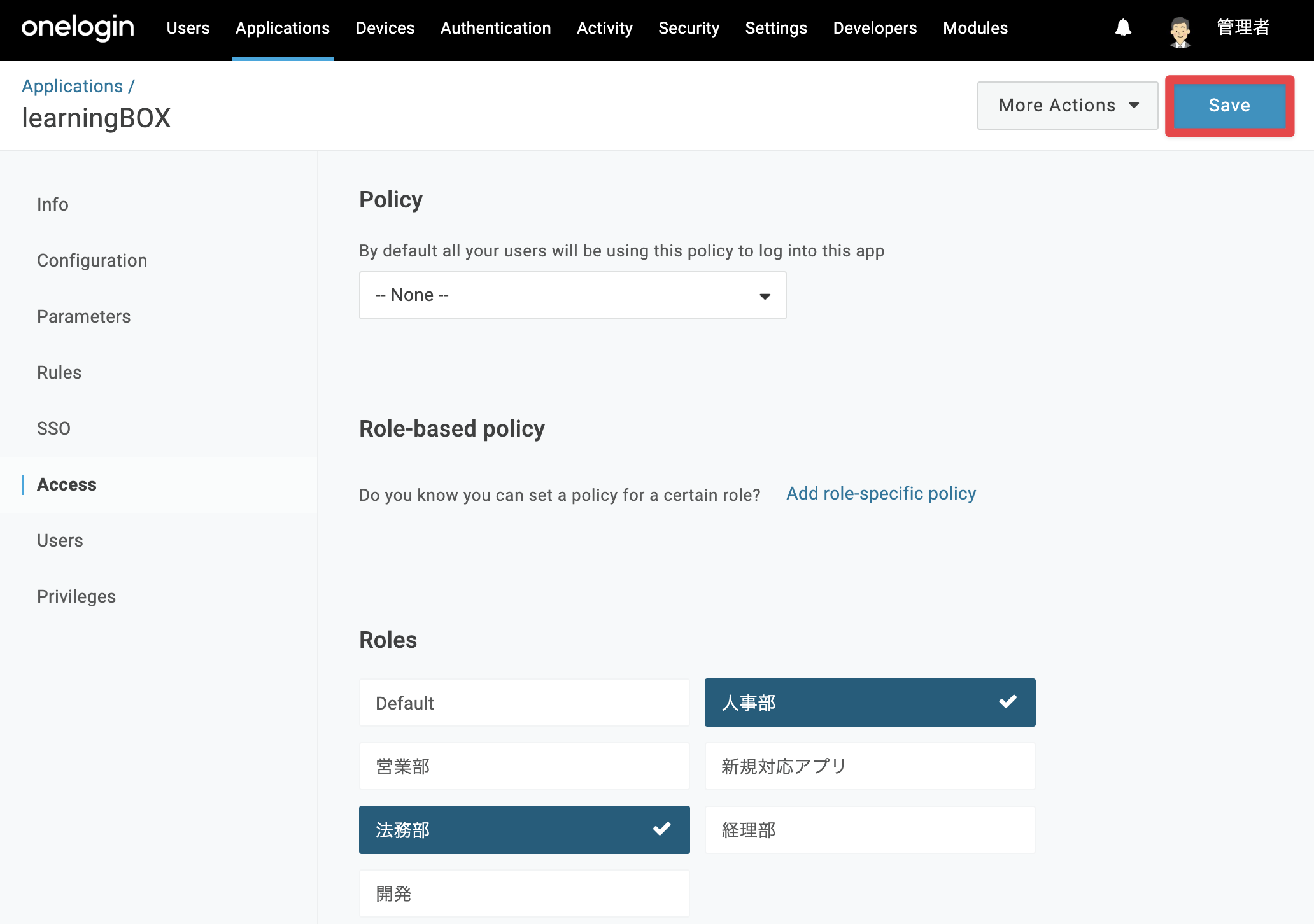The width and height of the screenshot is (1314, 924).
Task: Open the Developers menu
Action: pyautogui.click(x=875, y=28)
